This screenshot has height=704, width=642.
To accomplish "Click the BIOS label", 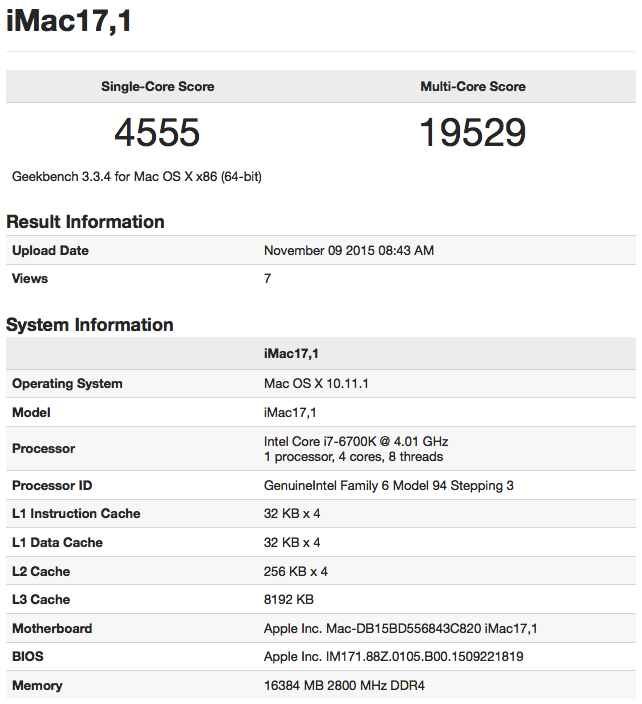I will click(28, 656).
